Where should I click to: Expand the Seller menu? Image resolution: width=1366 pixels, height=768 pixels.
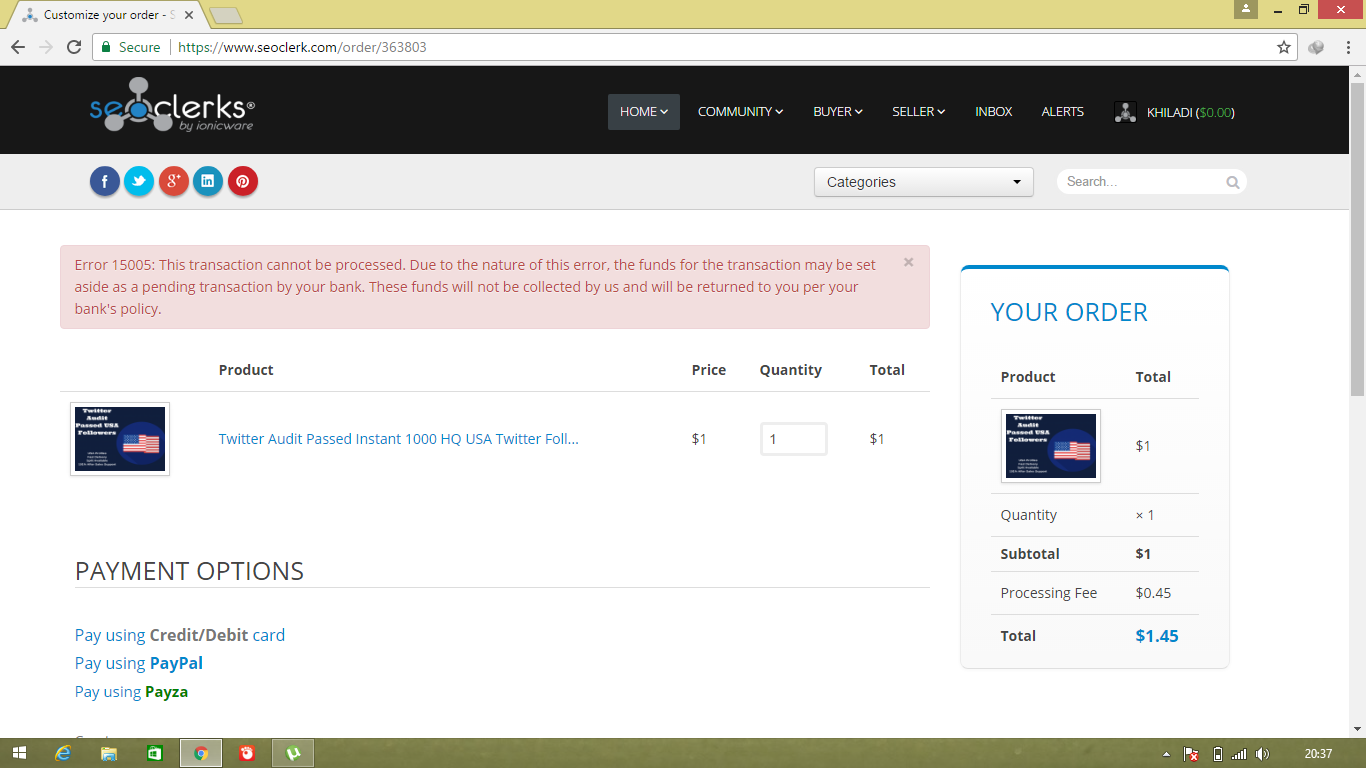click(918, 112)
